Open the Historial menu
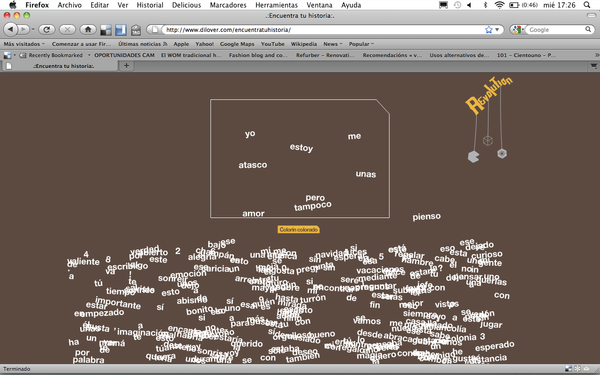 [x=150, y=5]
